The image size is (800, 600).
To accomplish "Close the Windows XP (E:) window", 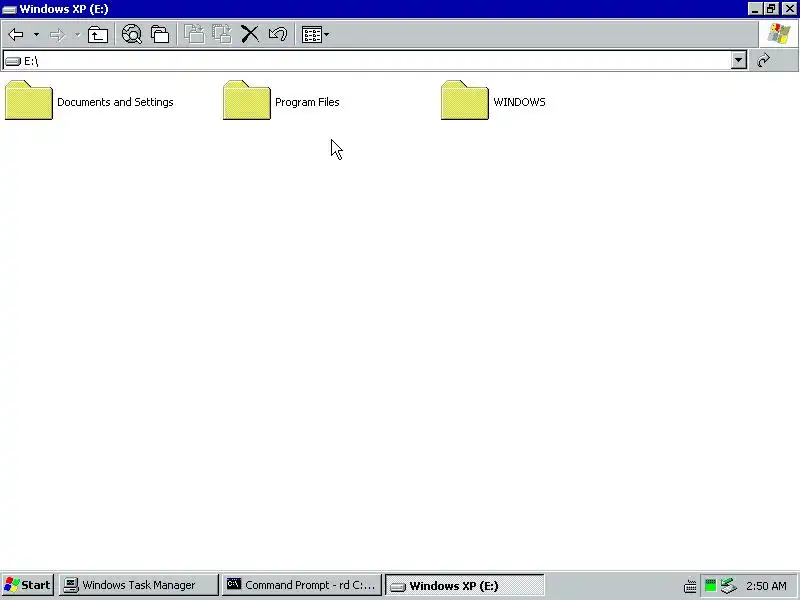I will tap(789, 9).
